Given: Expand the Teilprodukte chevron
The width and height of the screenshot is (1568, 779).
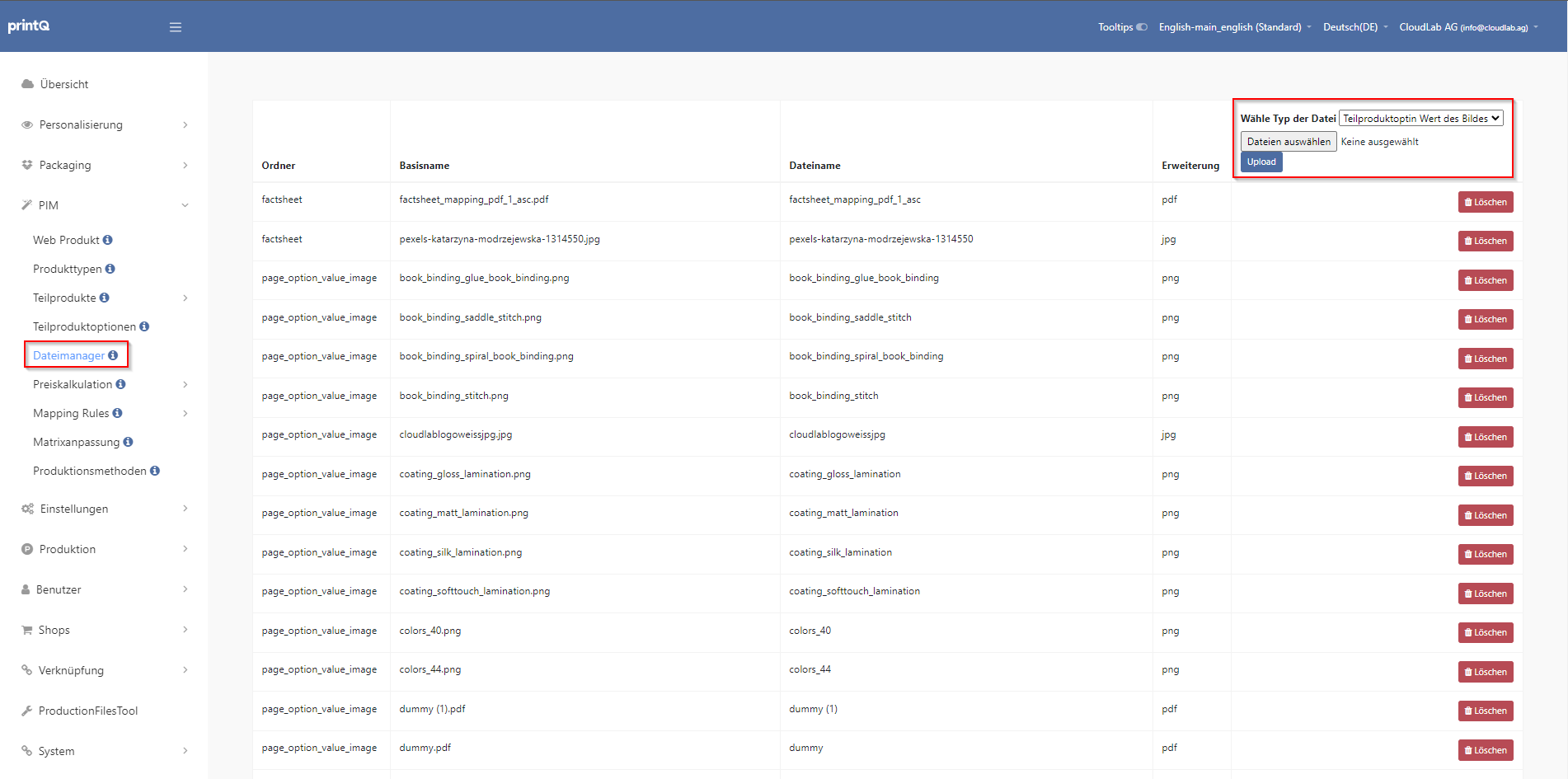Looking at the screenshot, I should pos(185,298).
